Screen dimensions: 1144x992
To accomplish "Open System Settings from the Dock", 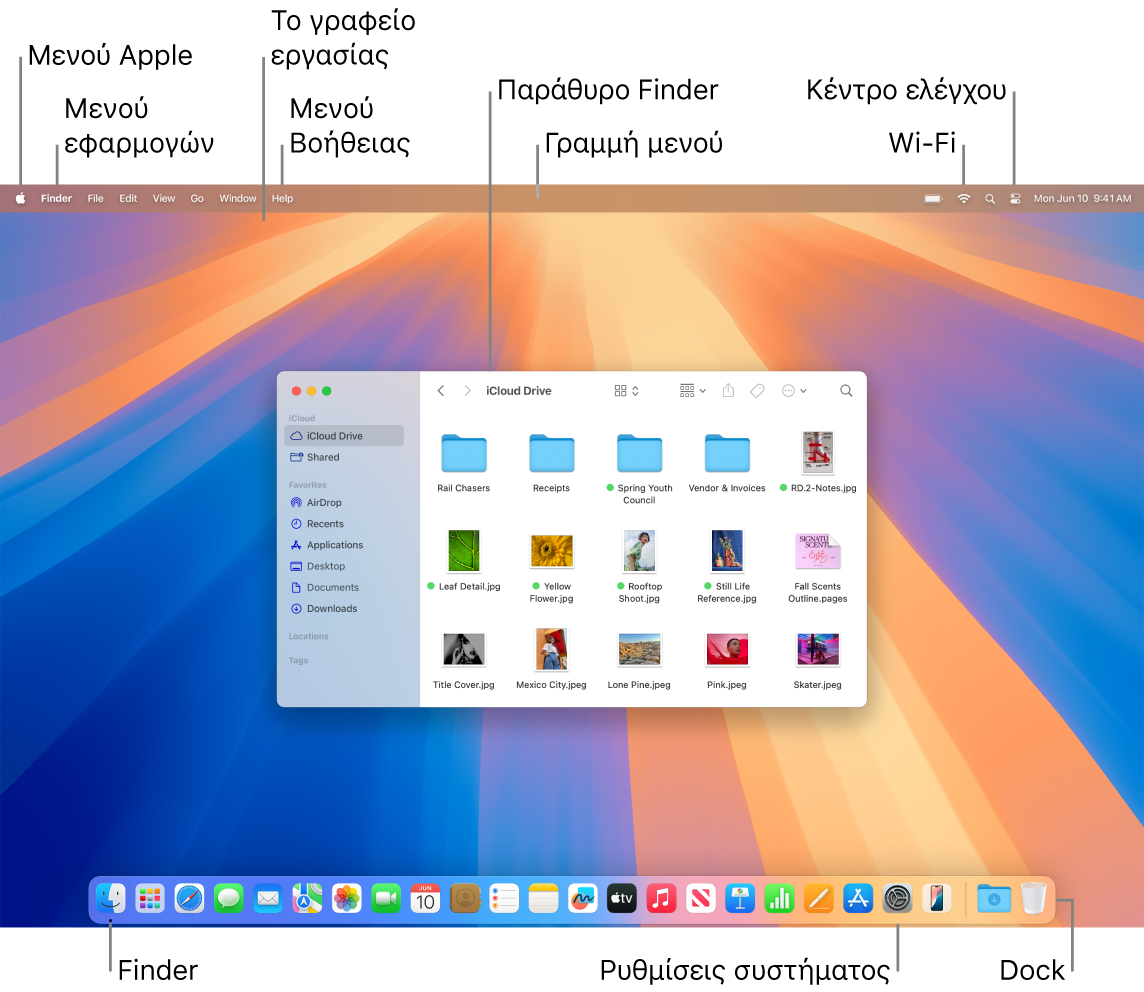I will click(897, 898).
